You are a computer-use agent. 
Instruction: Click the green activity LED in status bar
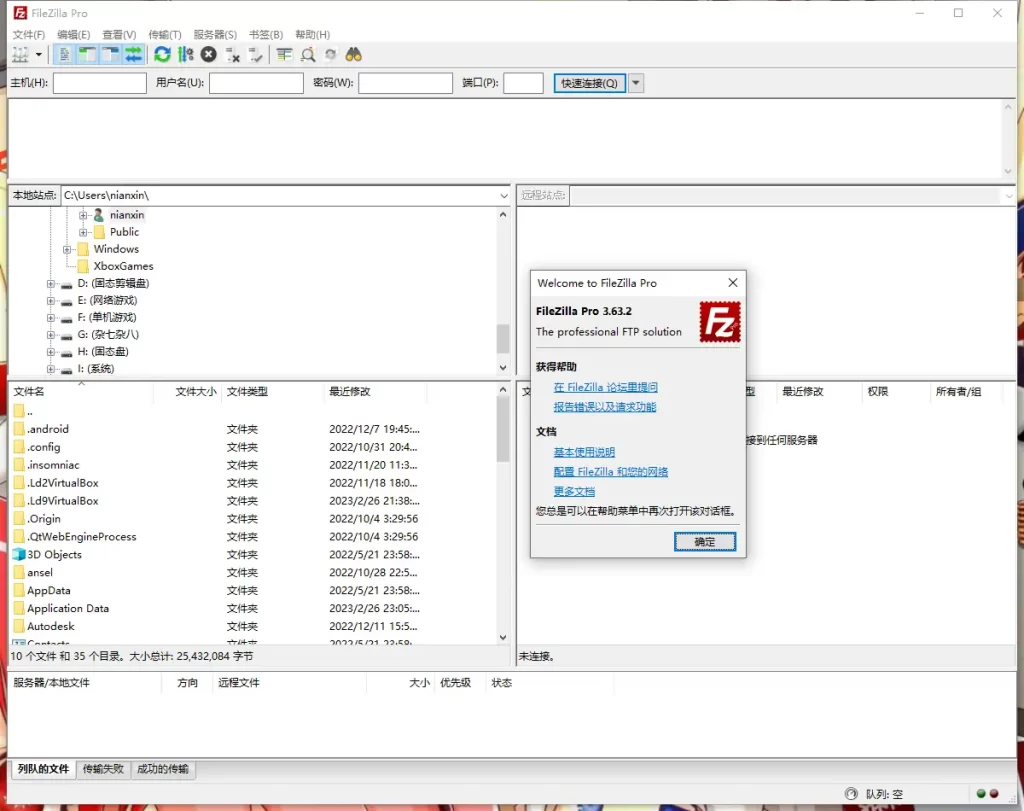(x=981, y=793)
